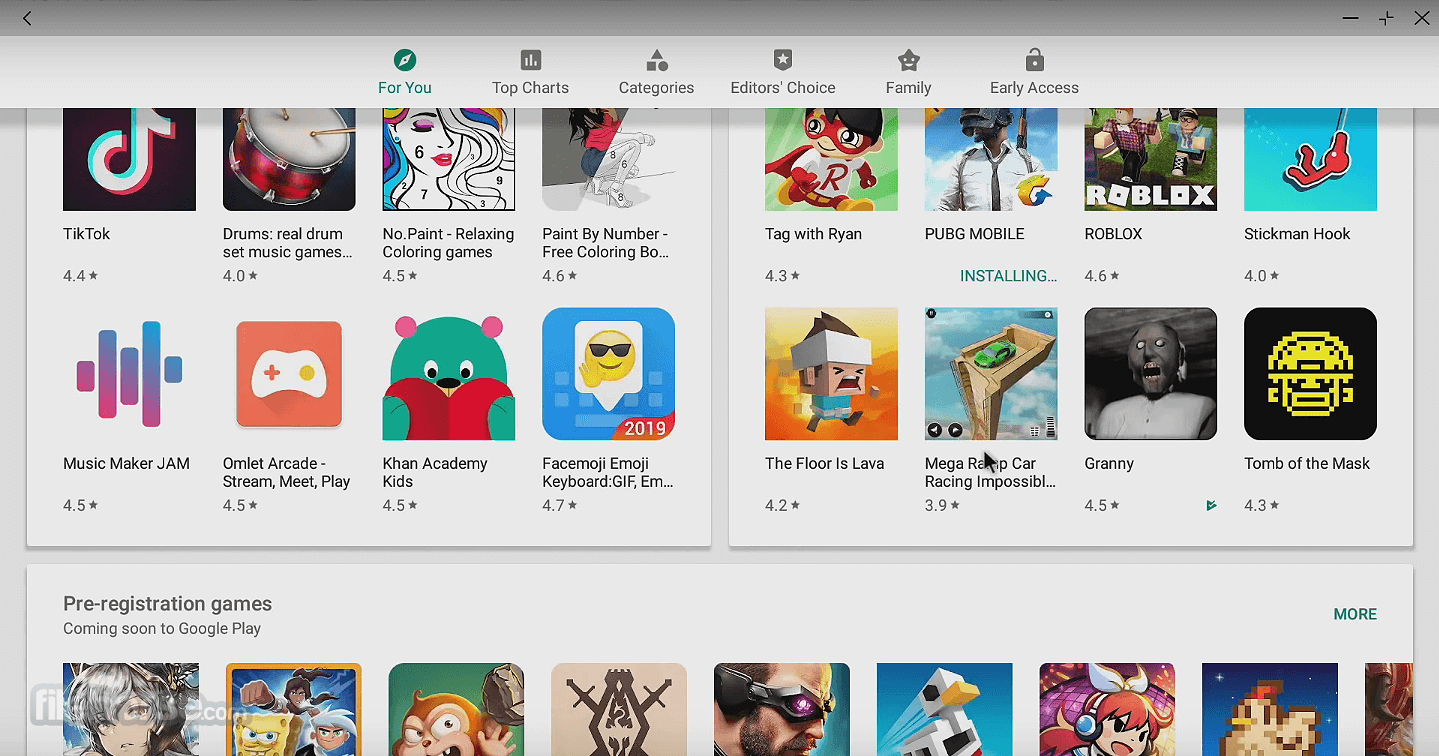Select the monkey with rock game thumbnail

pyautogui.click(x=456, y=709)
